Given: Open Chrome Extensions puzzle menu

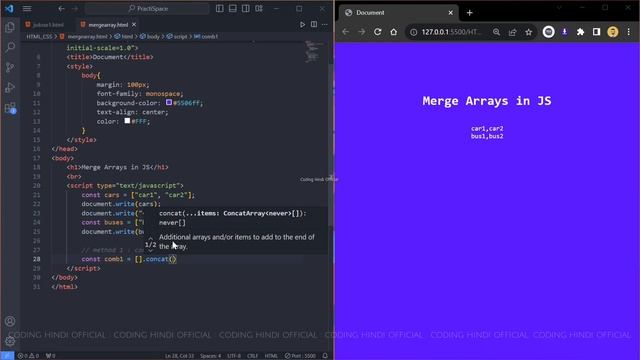Looking at the screenshot, I should point(580,32).
